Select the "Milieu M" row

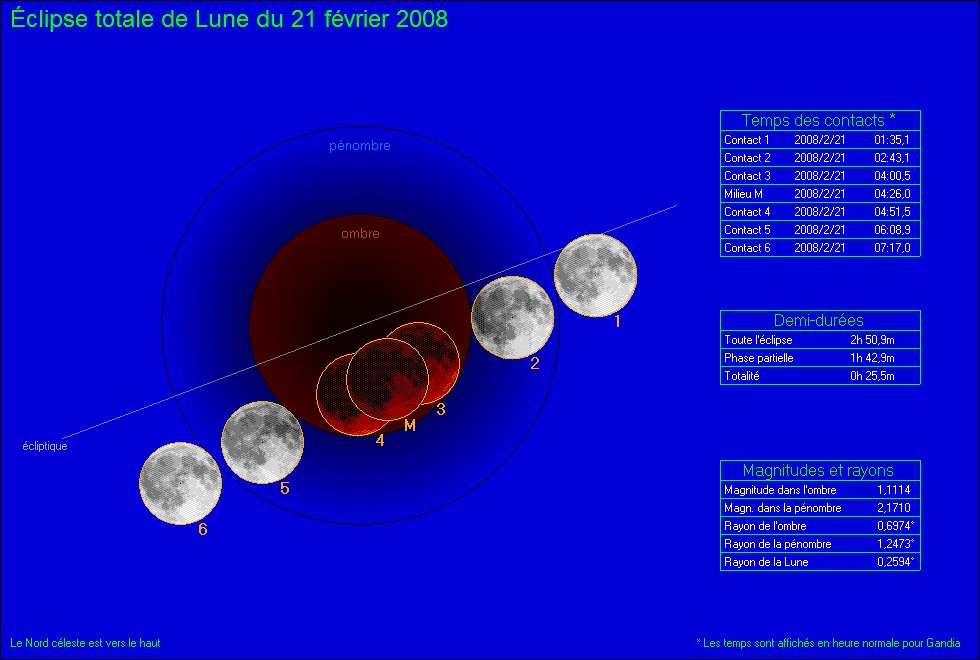click(819, 194)
